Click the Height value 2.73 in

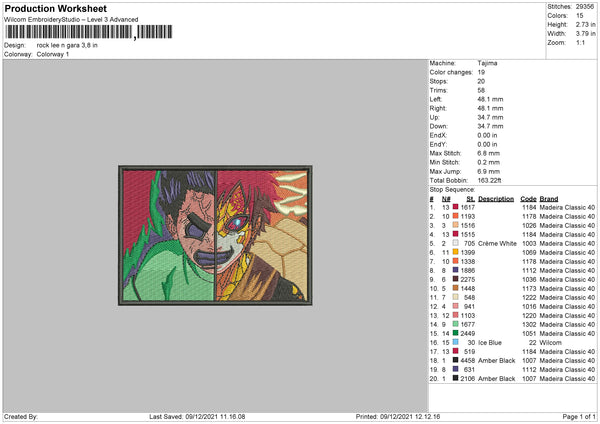[x=586, y=24]
